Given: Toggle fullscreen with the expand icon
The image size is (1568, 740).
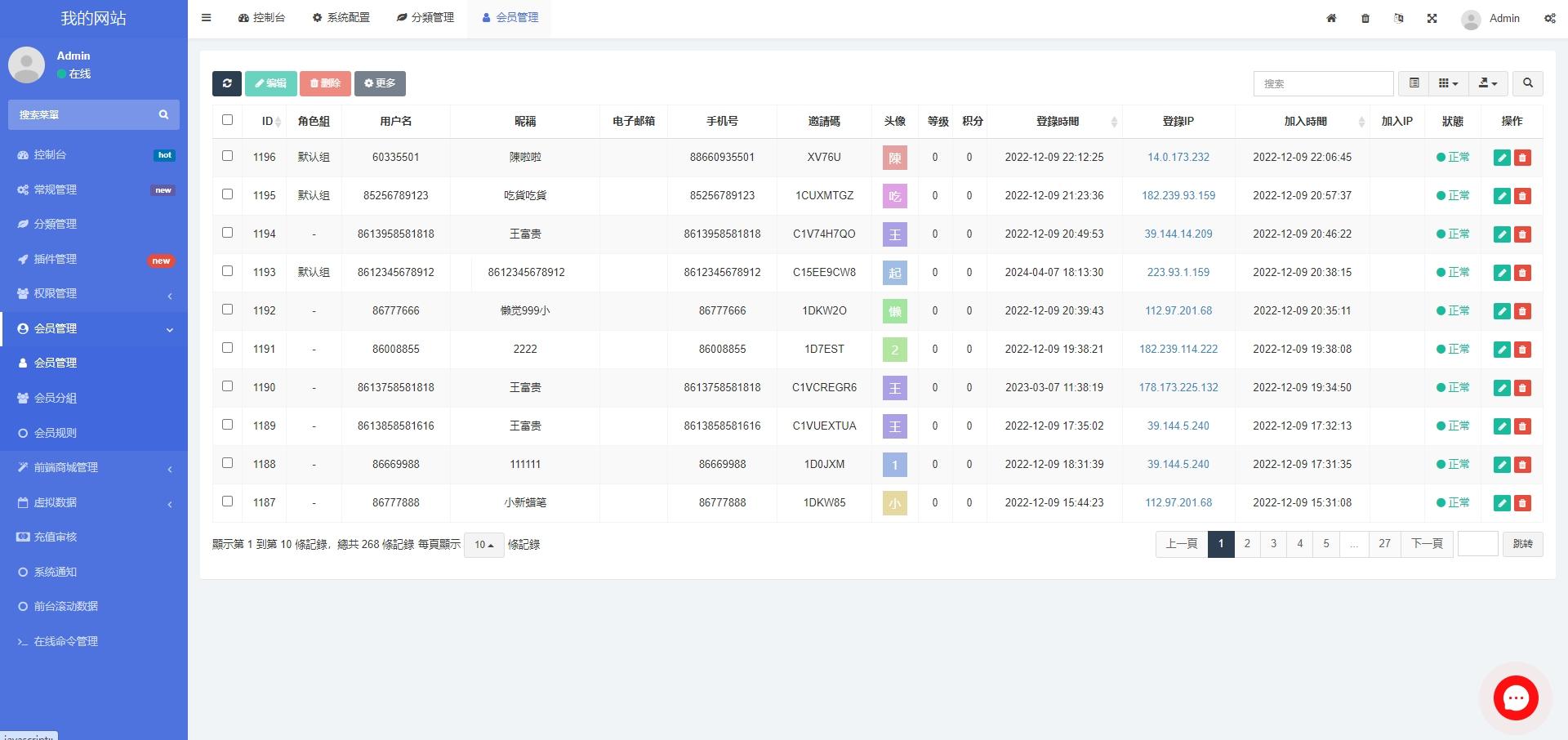Looking at the screenshot, I should [1432, 18].
